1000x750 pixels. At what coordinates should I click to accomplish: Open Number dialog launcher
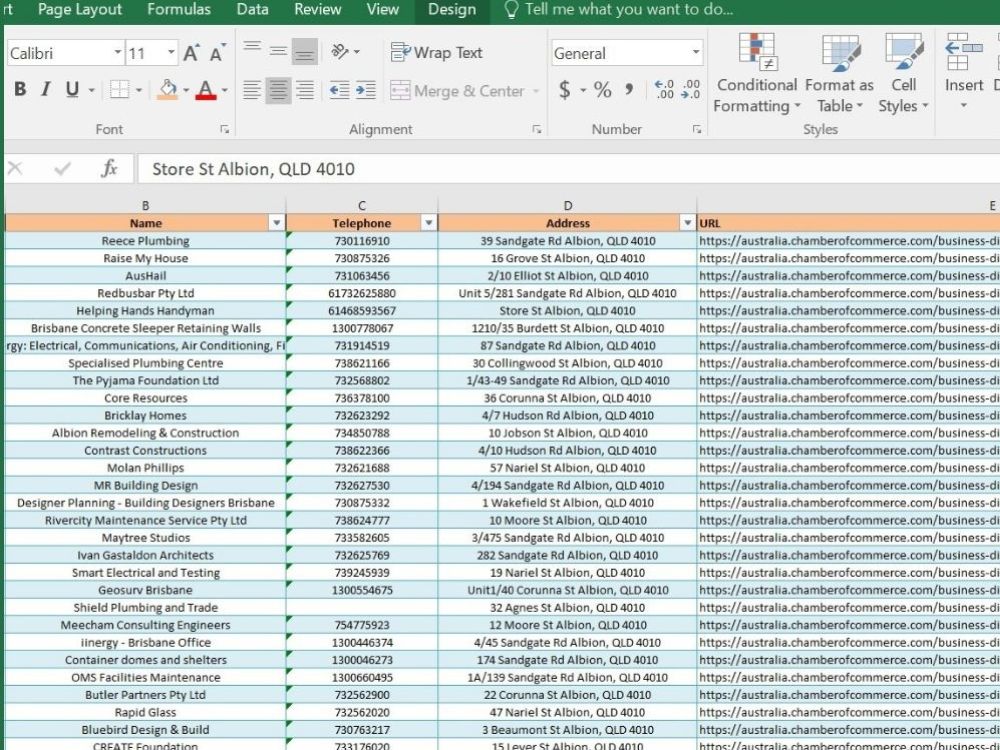coord(696,129)
